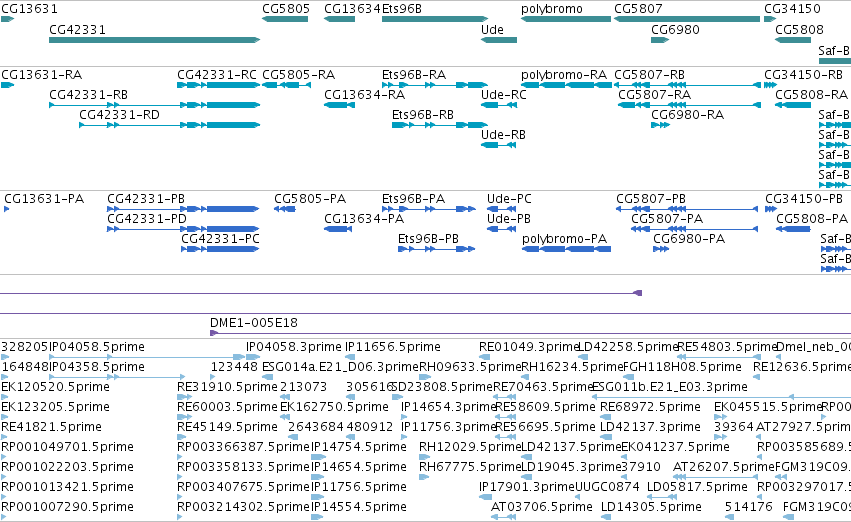
Task: Click the Ets96B-PA protein label
Action: coord(414,199)
